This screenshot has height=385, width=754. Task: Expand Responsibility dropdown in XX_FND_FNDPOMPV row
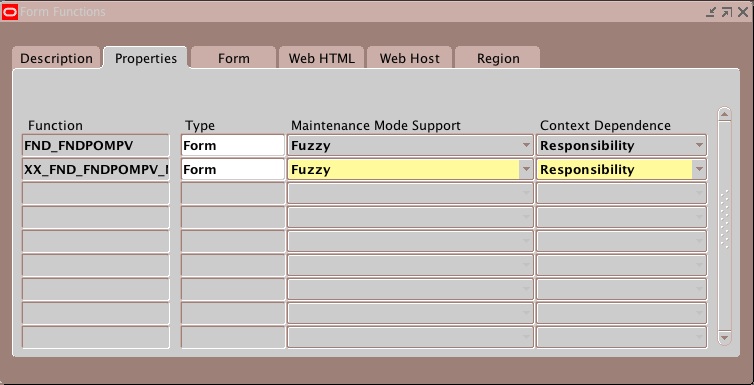[x=699, y=169]
